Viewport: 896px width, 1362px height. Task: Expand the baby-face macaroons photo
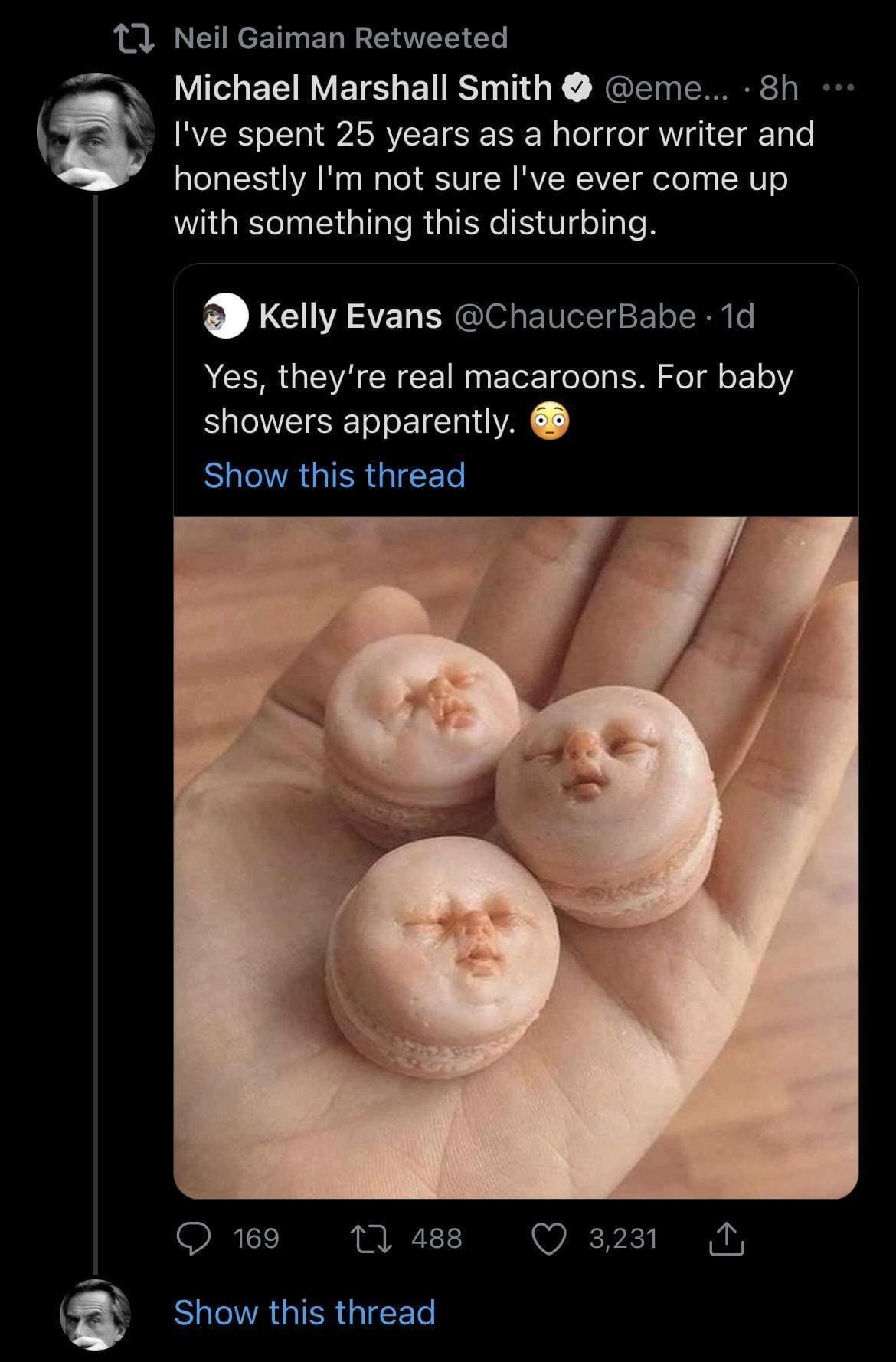[x=515, y=856]
